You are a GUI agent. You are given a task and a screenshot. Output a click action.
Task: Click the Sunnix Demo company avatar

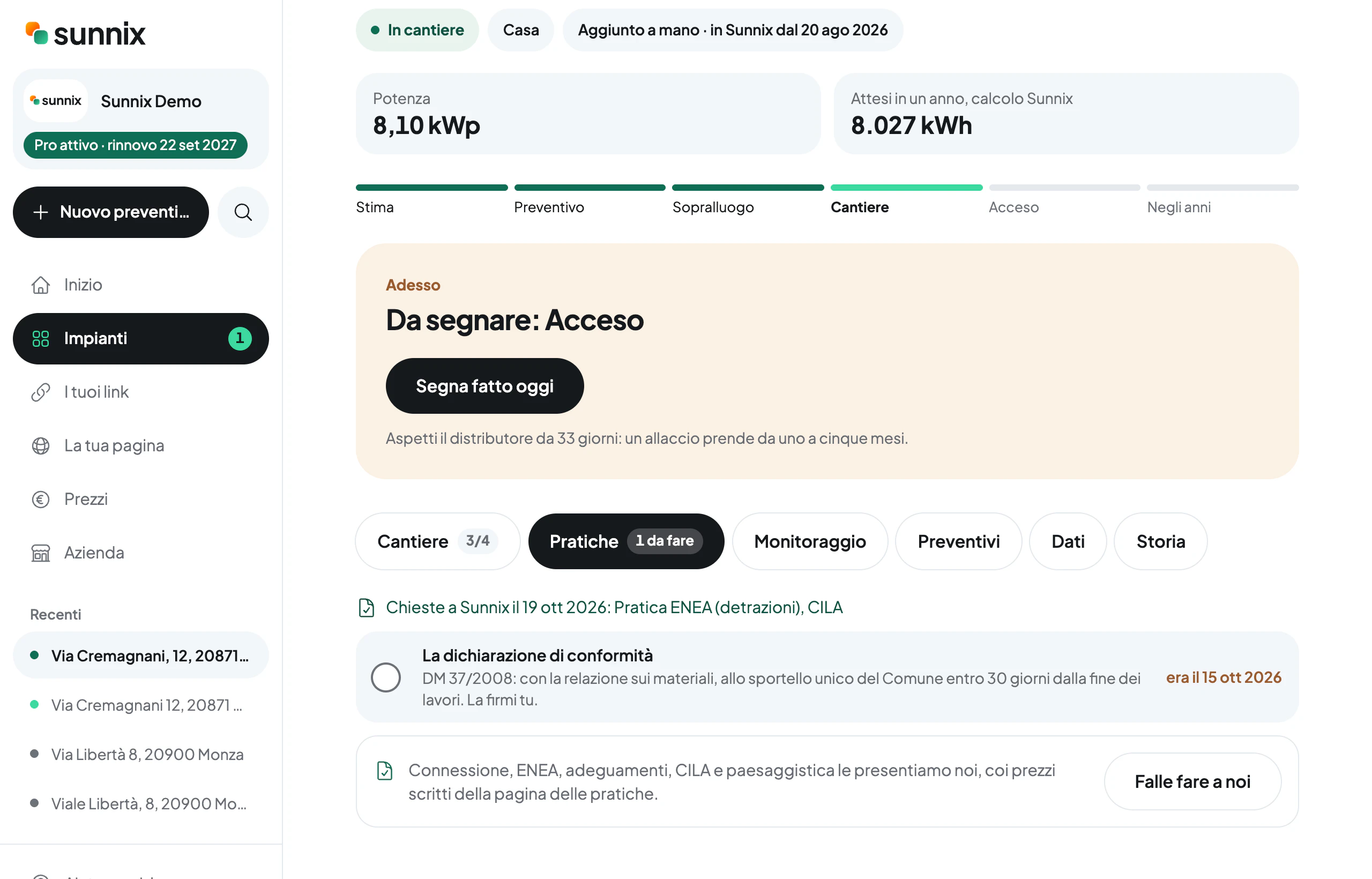coord(56,101)
